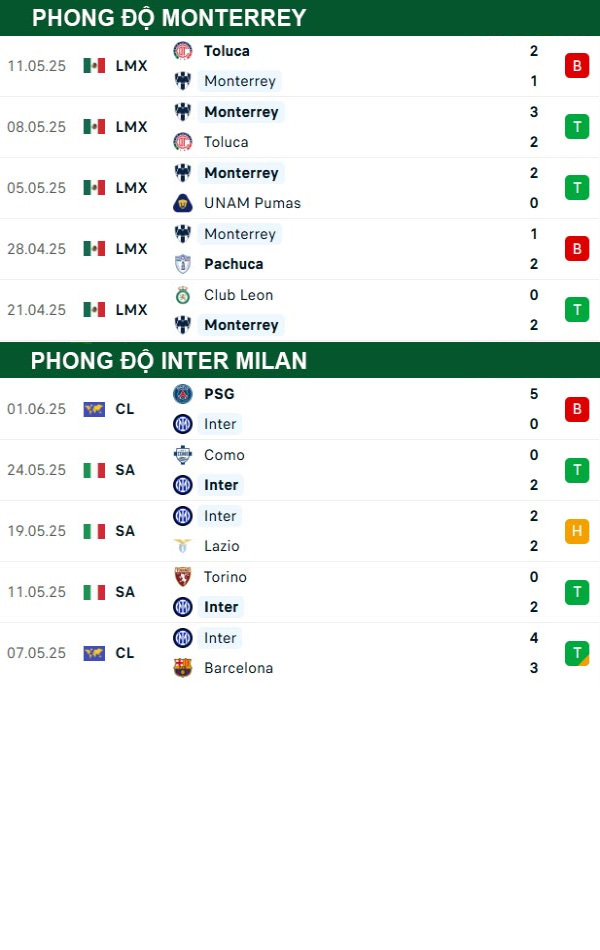Click Mexico flag in the 21.04.25 row

[94, 310]
